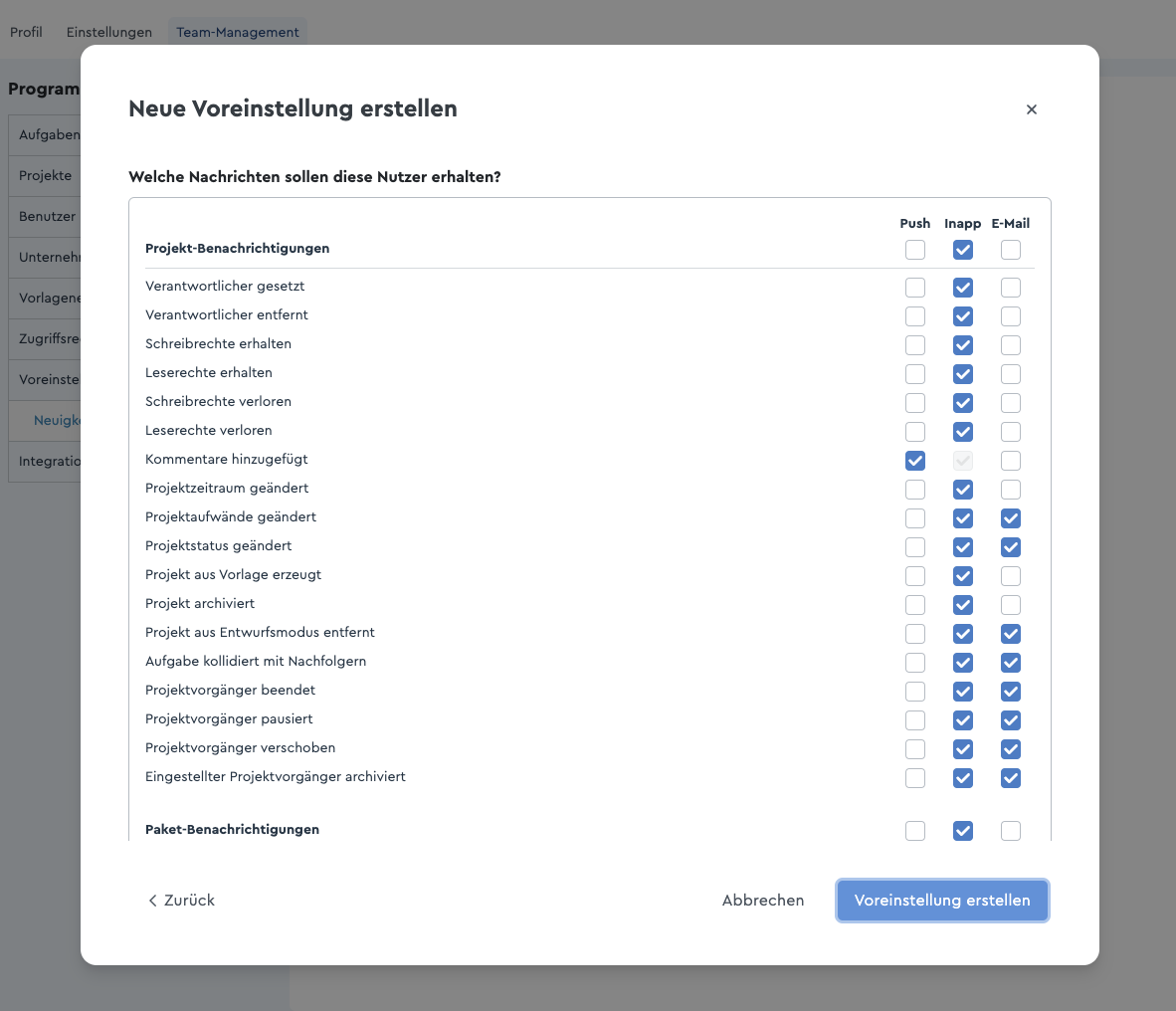Go back via the Zurück chevron
Viewport: 1176px width, 1011px height.
point(181,900)
